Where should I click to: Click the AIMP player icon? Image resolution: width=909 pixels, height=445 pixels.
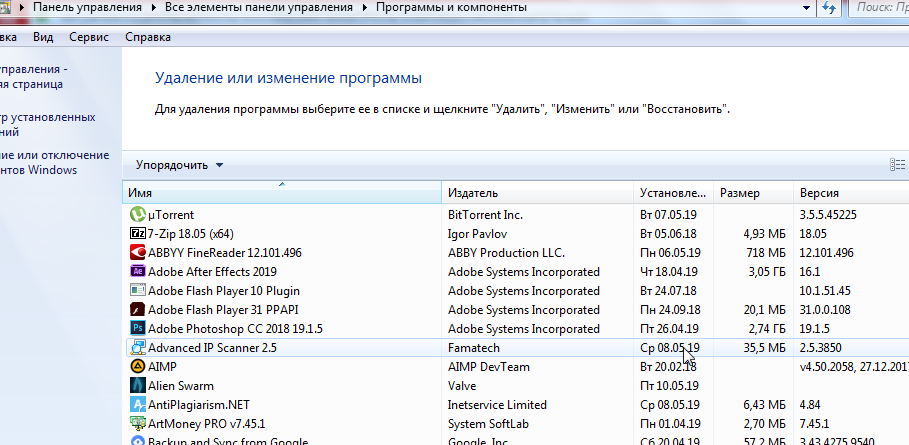click(137, 366)
